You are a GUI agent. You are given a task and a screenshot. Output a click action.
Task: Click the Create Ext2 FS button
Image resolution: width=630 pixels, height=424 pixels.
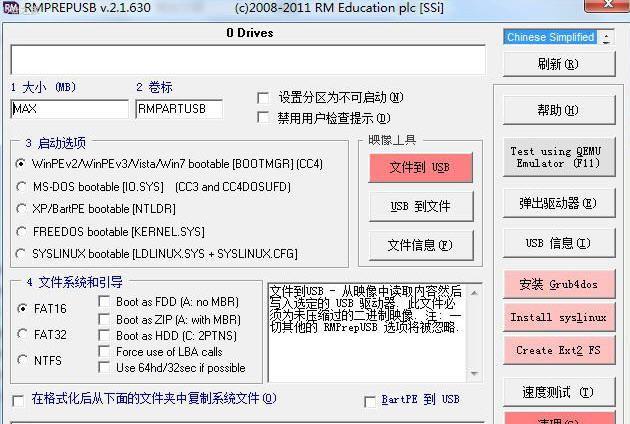coord(559,351)
